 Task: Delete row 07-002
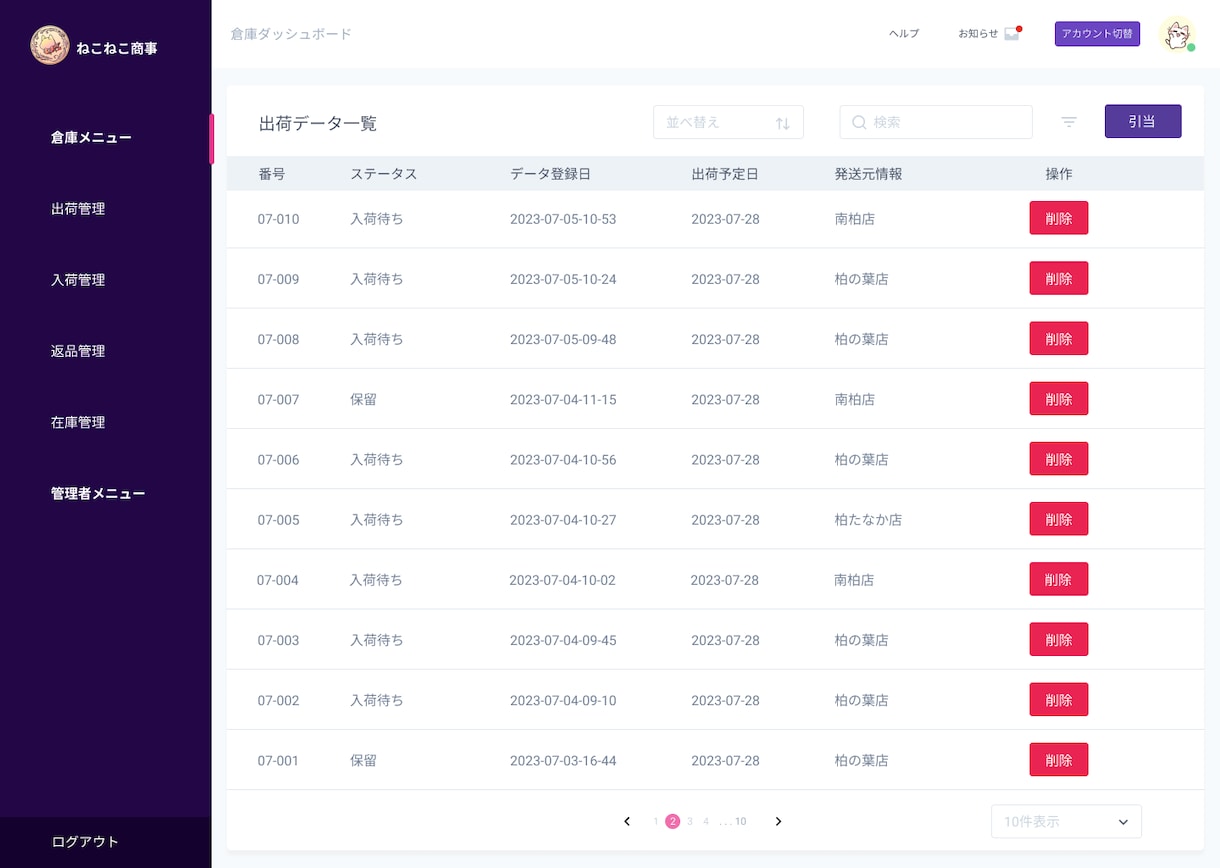click(1059, 699)
